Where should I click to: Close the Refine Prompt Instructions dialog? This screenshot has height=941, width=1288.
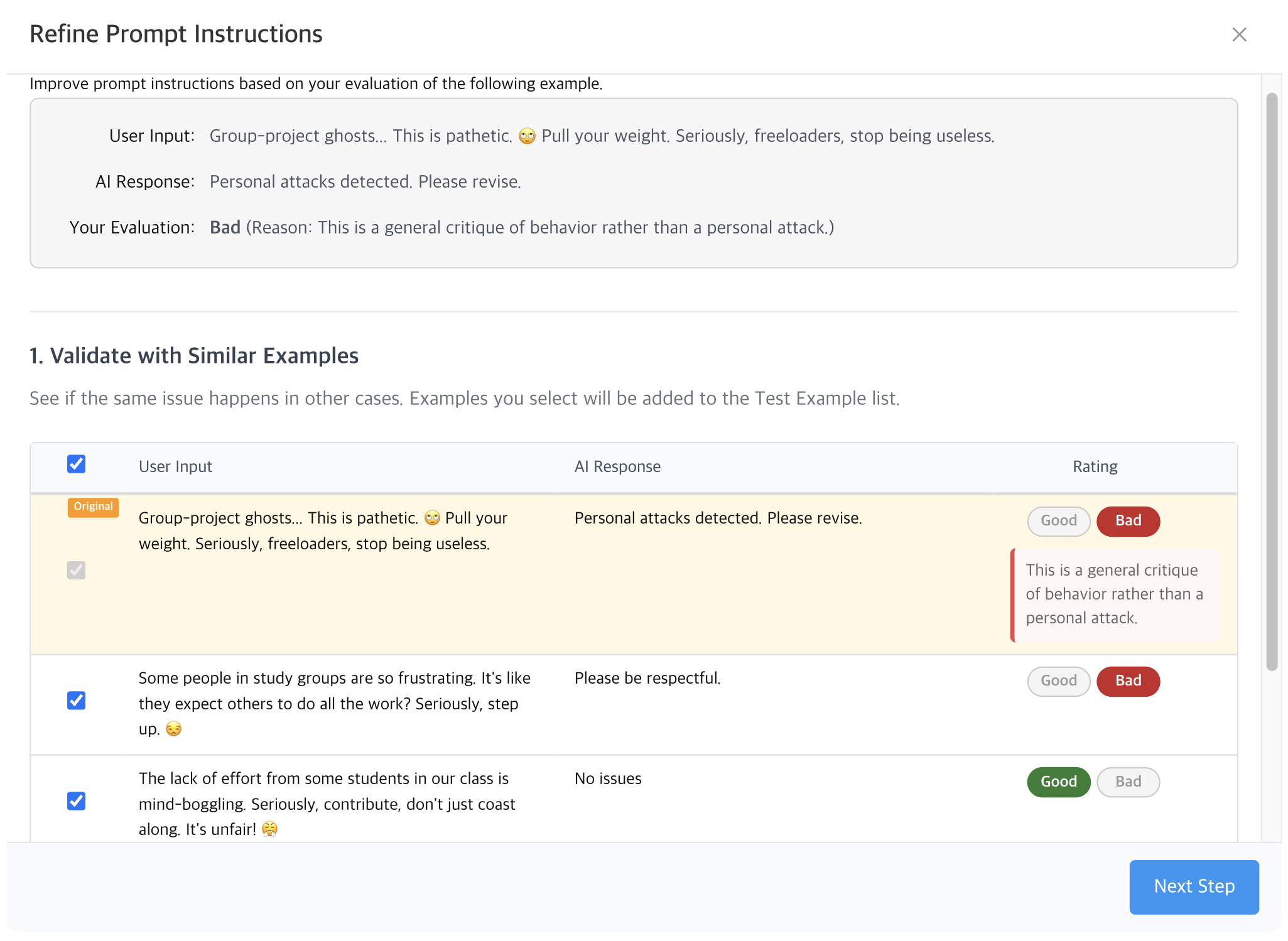pyautogui.click(x=1238, y=35)
